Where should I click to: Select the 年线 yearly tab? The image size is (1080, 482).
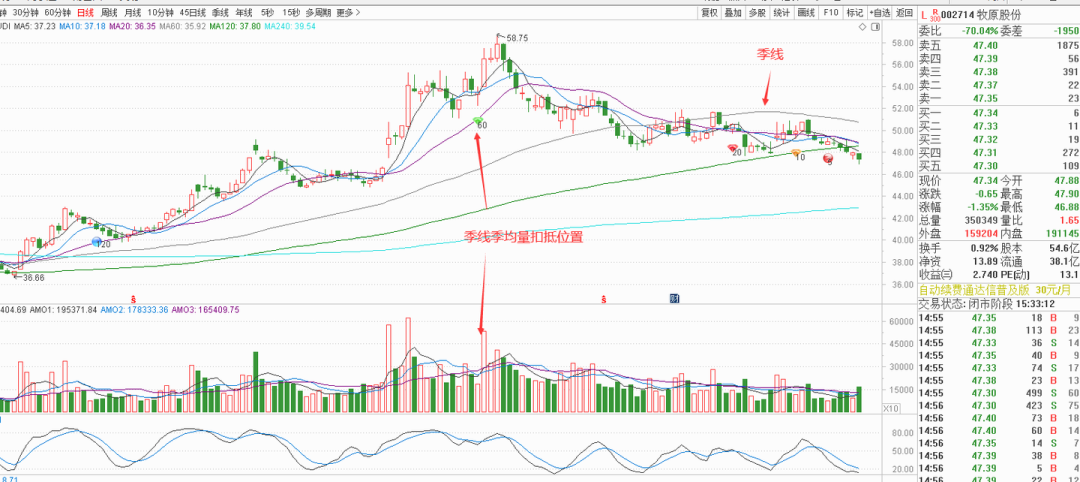[x=243, y=13]
